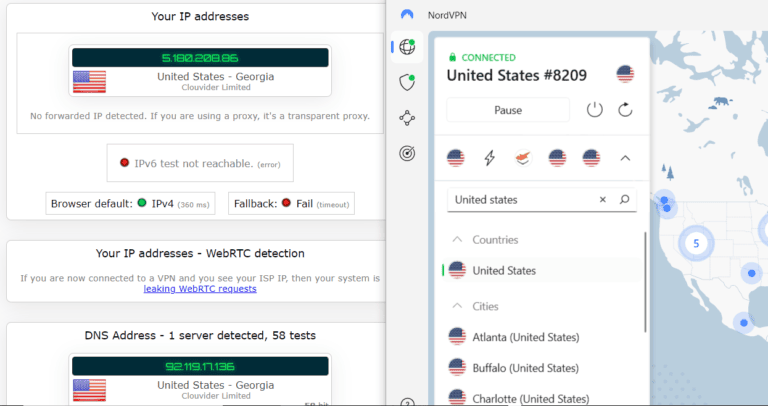
Task: Collapse the recent connections chevron
Action: (x=625, y=158)
